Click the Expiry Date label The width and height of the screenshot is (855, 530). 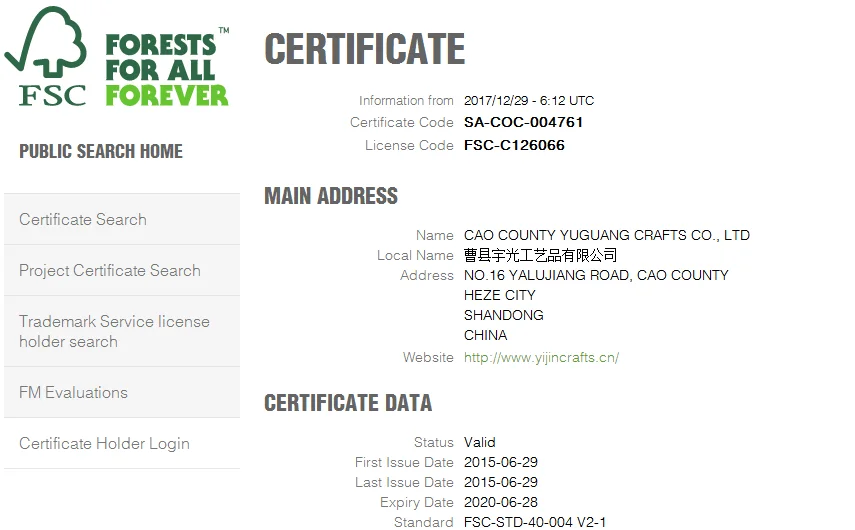tap(417, 503)
